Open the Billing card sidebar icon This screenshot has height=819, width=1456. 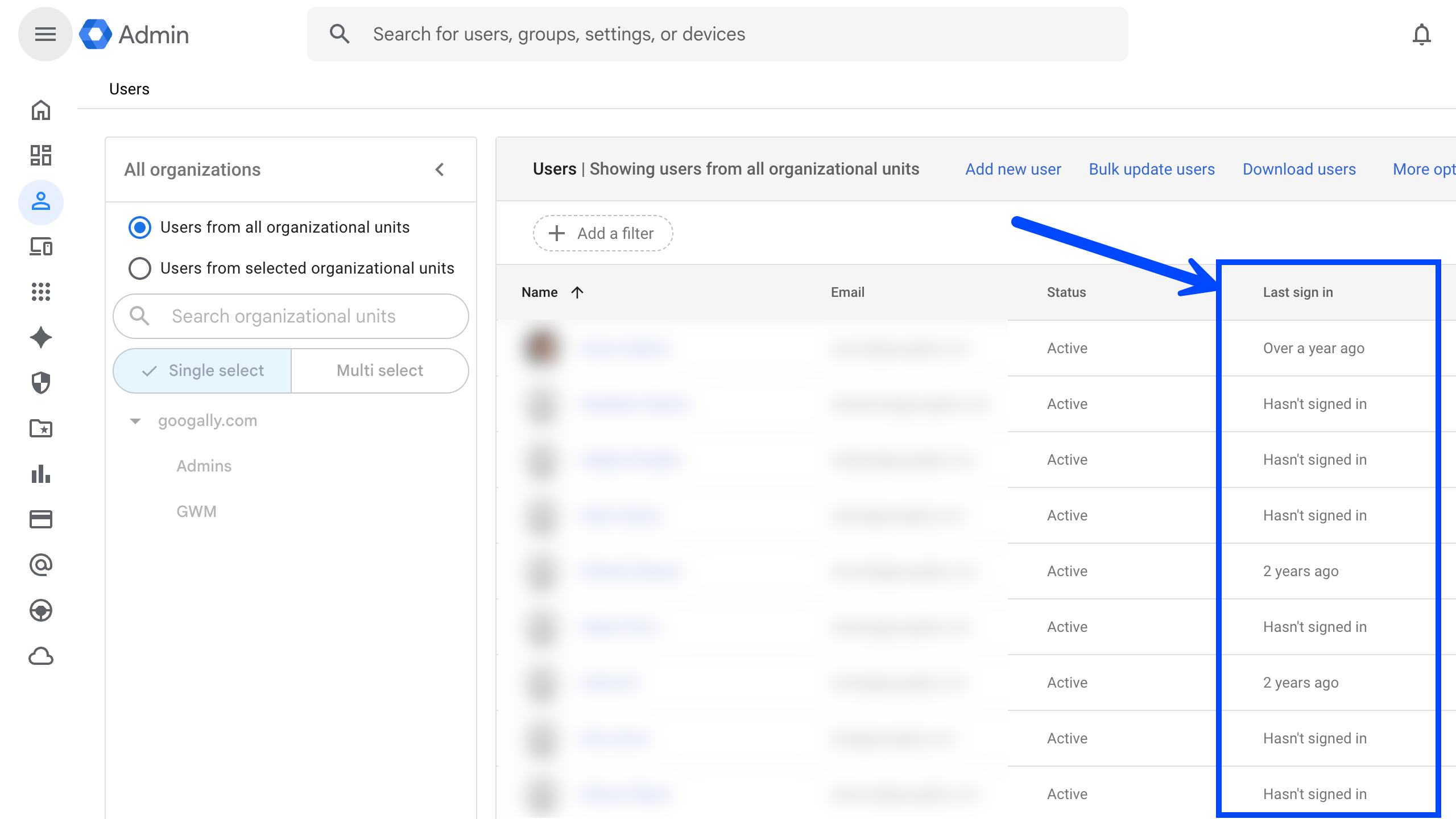41,519
